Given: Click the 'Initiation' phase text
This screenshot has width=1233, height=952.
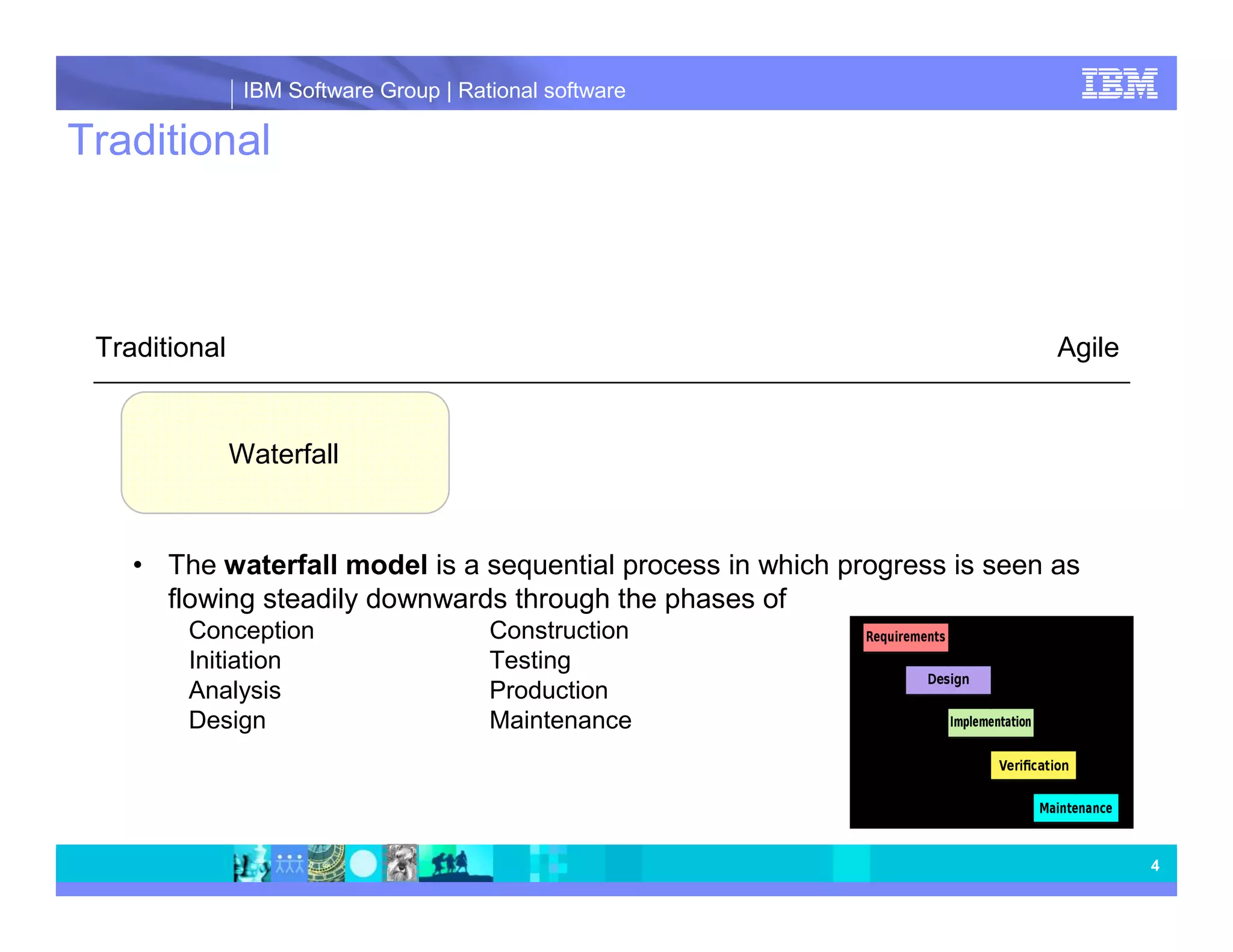Looking at the screenshot, I should [x=235, y=661].
